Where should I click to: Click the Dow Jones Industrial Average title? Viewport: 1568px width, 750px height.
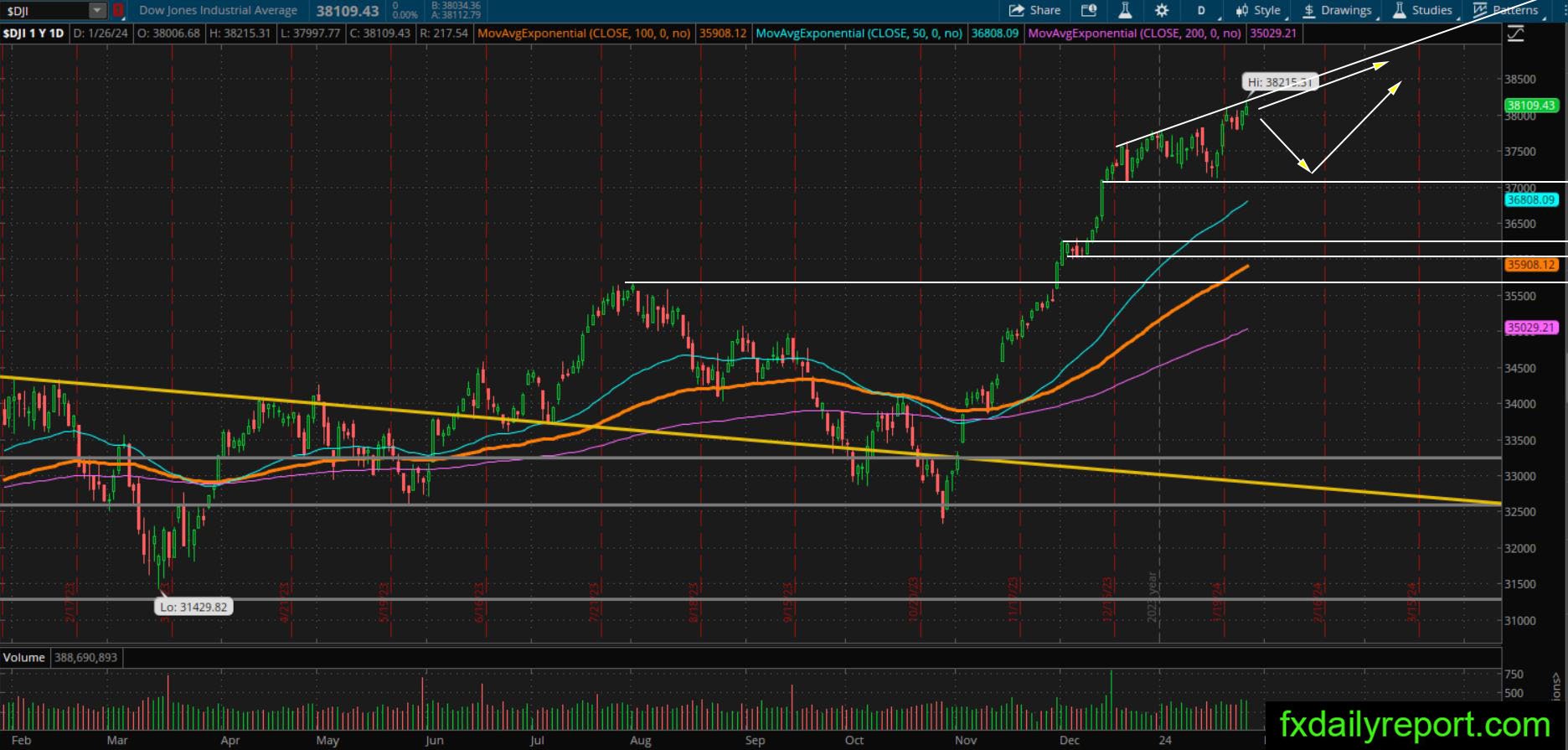pos(218,11)
